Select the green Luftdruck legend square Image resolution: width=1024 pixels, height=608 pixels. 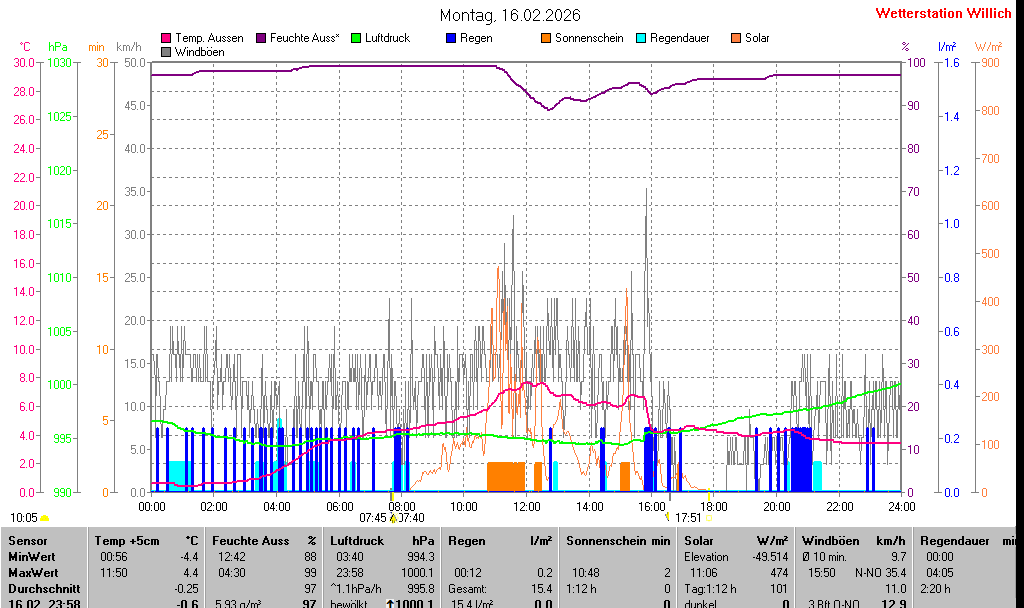tap(356, 38)
